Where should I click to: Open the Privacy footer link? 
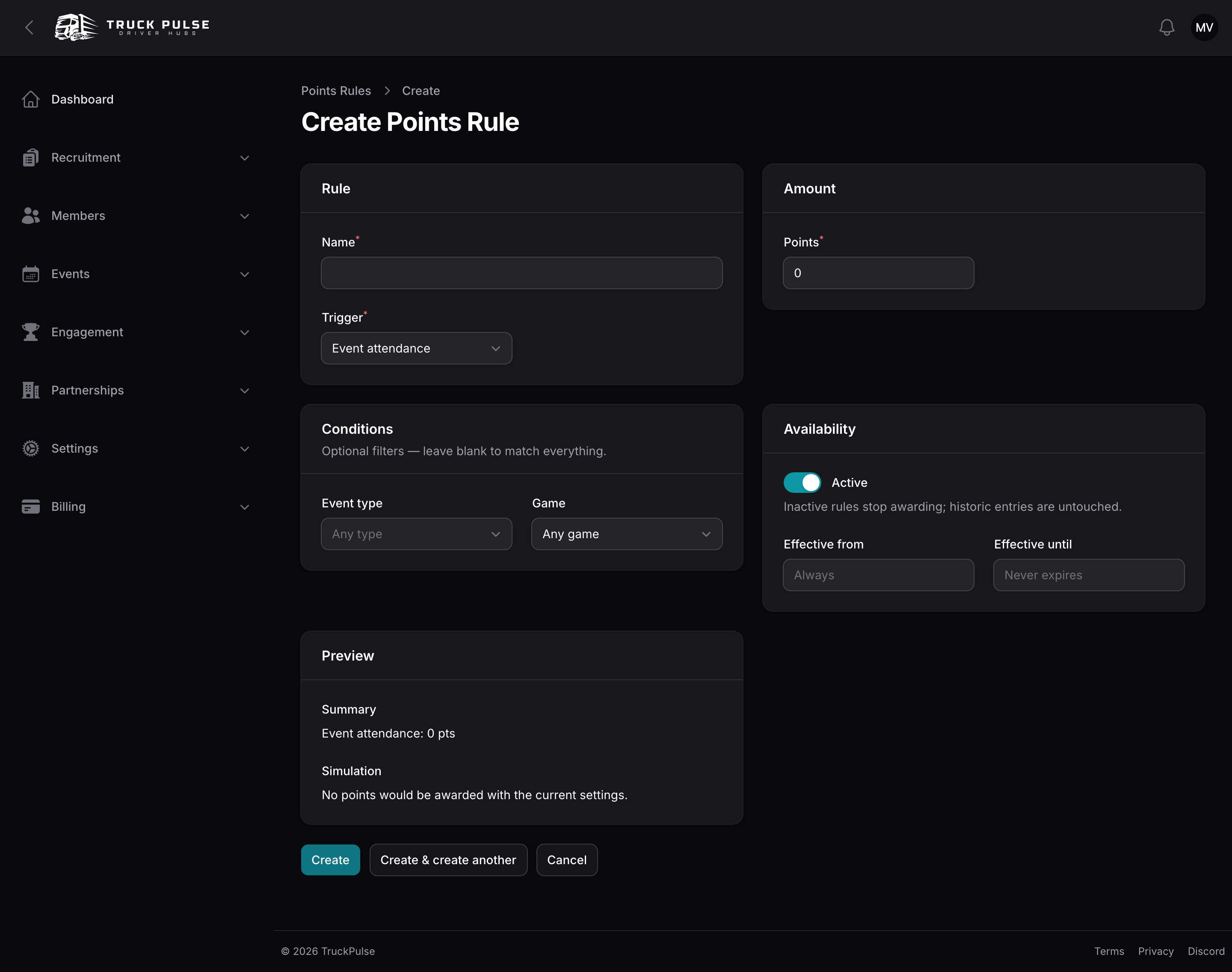pyautogui.click(x=1156, y=951)
